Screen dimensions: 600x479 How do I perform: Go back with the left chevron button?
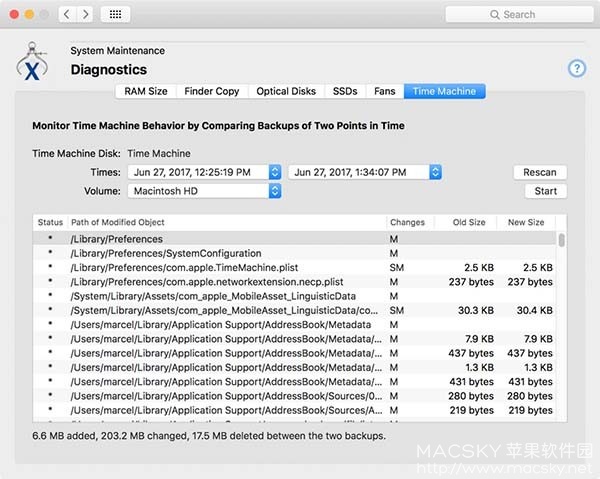(x=67, y=15)
